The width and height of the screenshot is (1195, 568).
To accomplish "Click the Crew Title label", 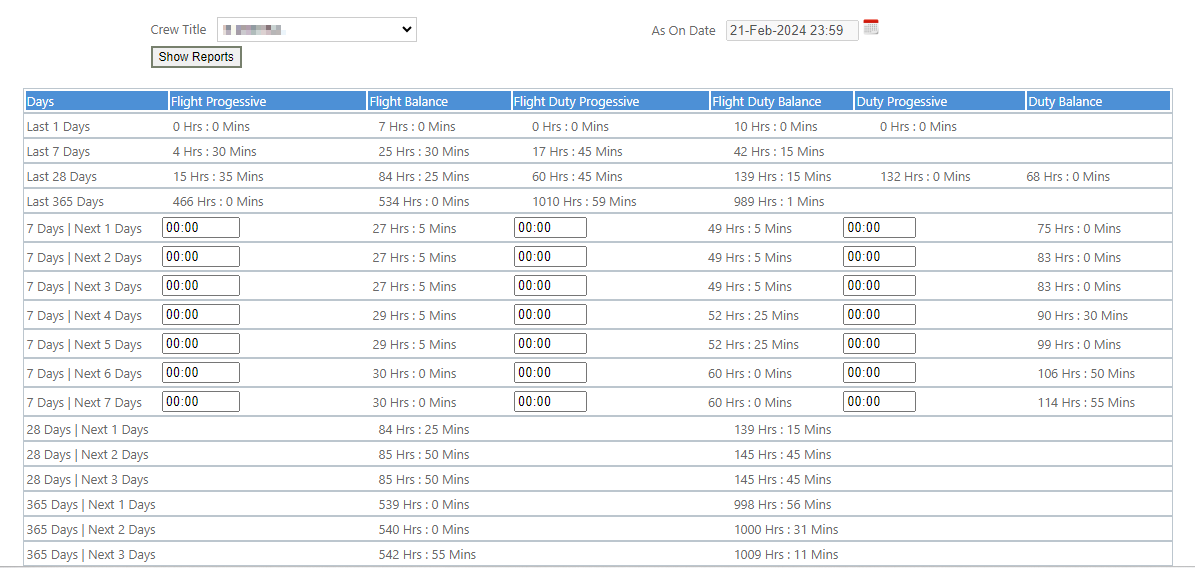I will pyautogui.click(x=178, y=30).
